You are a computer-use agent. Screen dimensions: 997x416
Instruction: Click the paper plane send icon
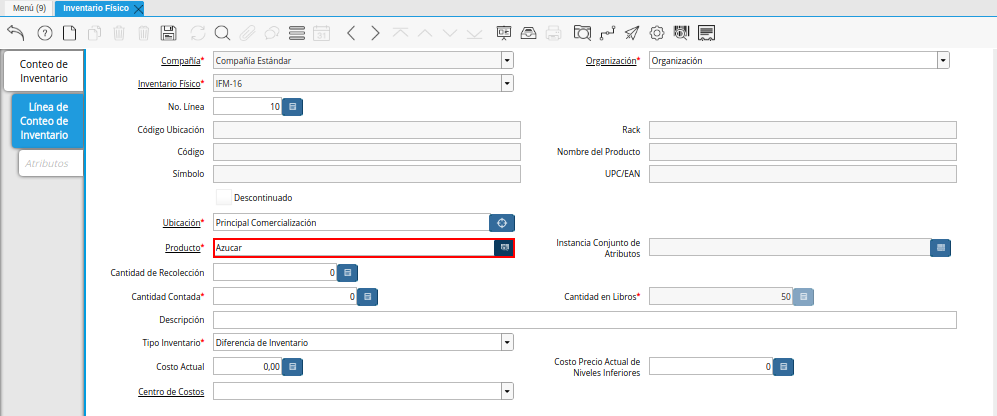(632, 33)
